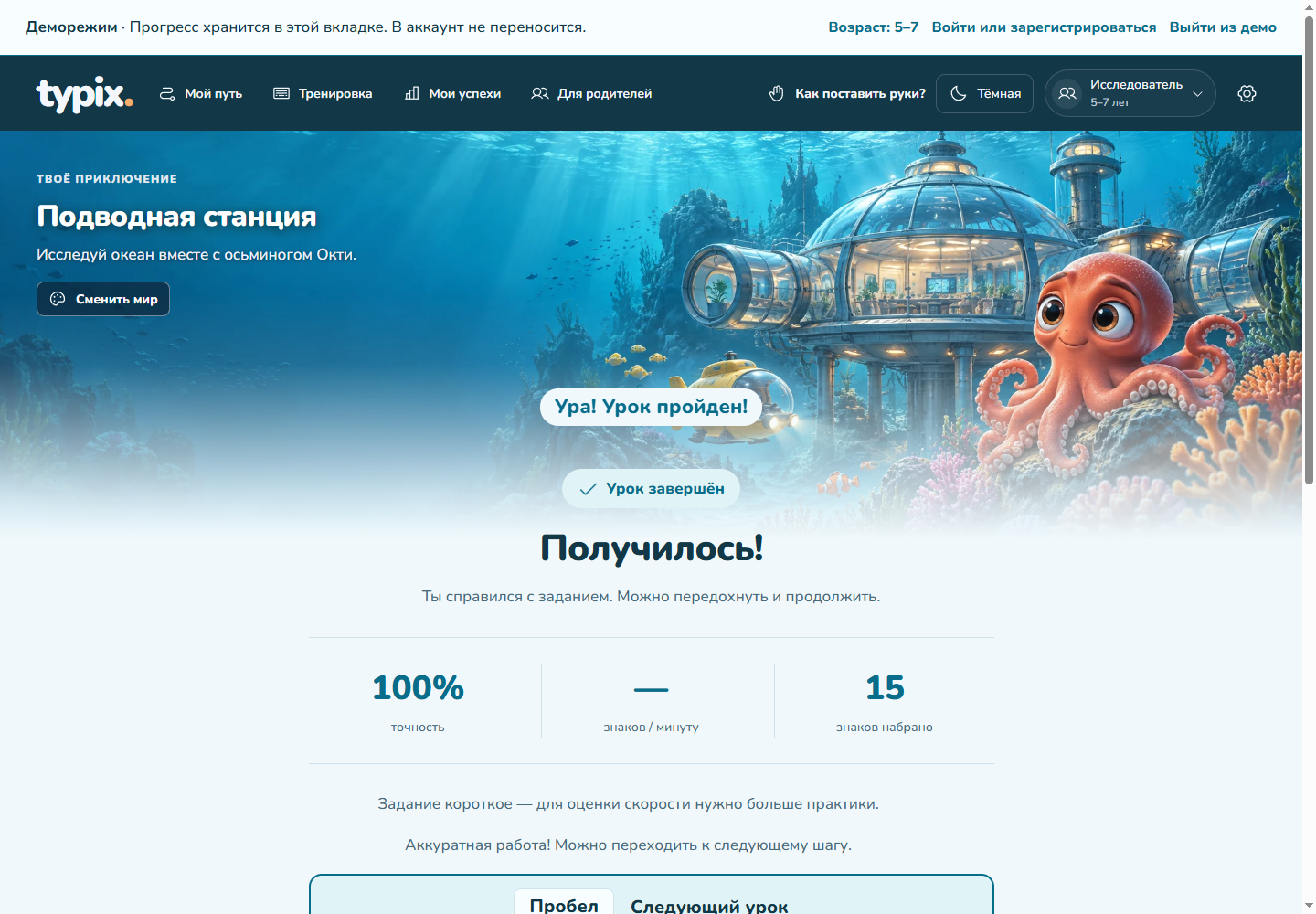Click Как поставить руки? link
1316x914 pixels.
coord(847,93)
